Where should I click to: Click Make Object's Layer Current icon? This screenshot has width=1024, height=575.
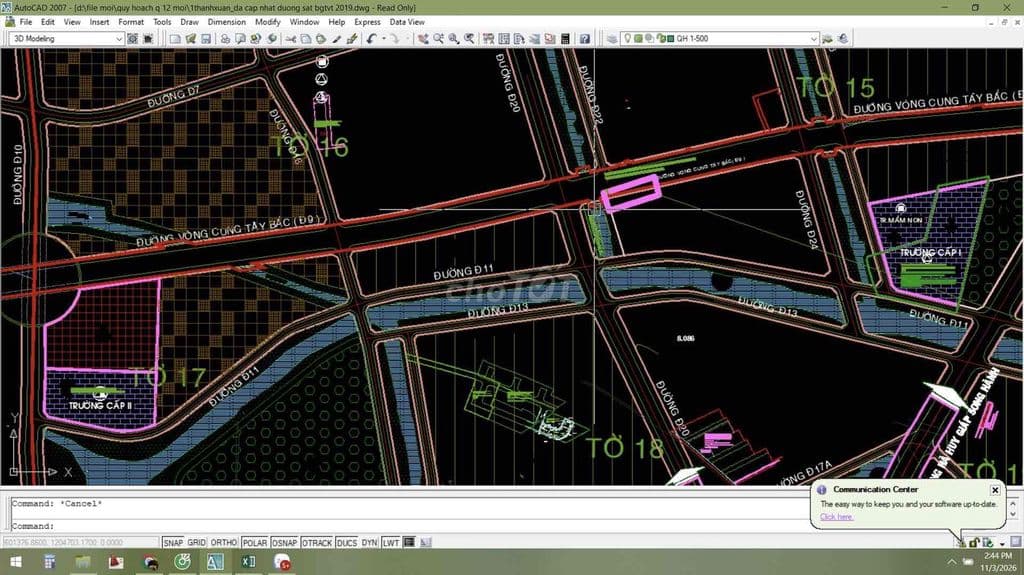click(827, 39)
